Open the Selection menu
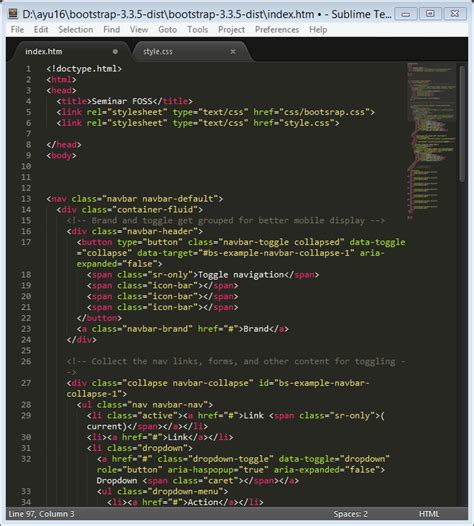 click(x=75, y=30)
